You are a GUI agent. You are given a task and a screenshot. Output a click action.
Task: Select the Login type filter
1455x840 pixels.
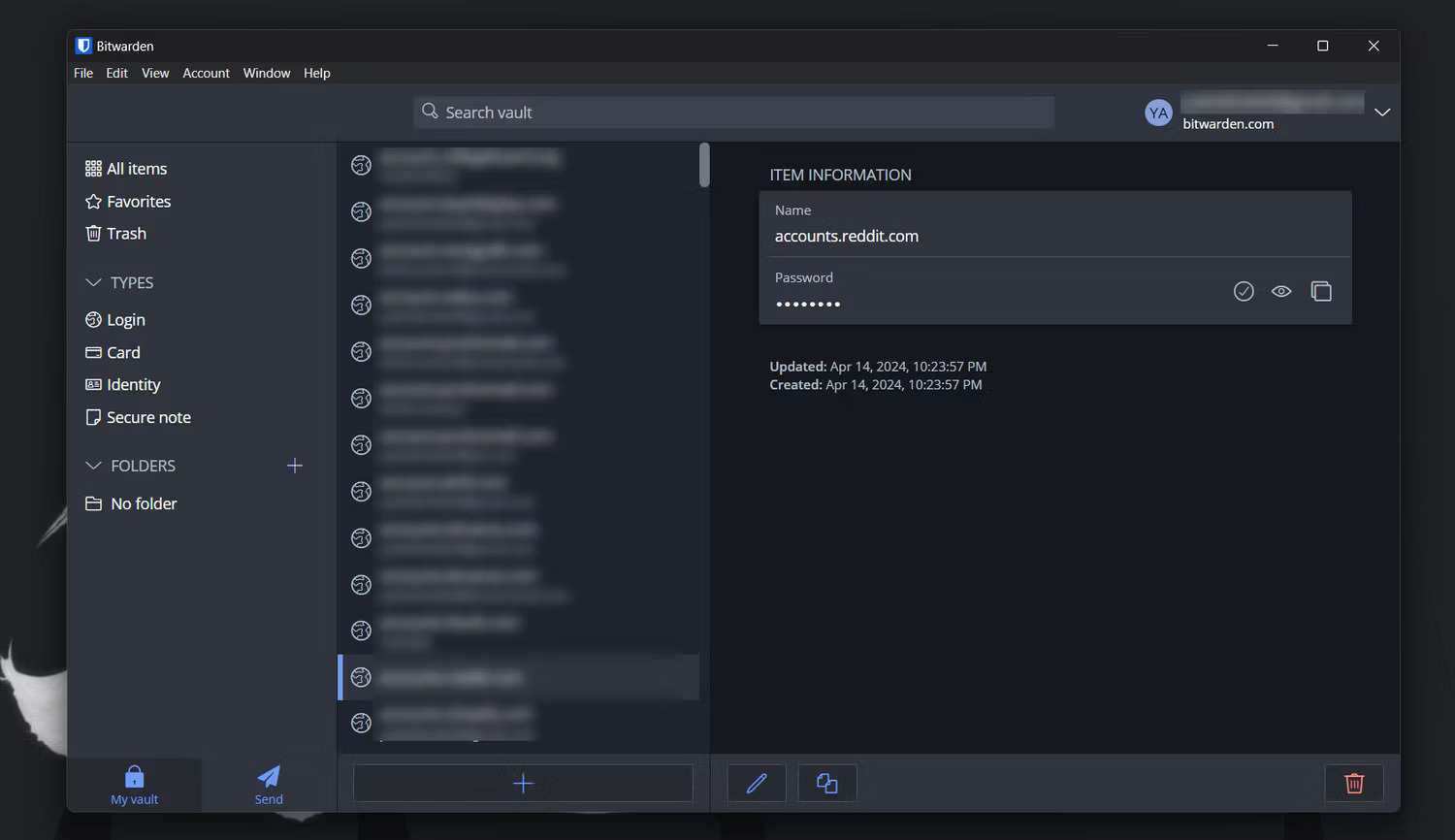[125, 319]
